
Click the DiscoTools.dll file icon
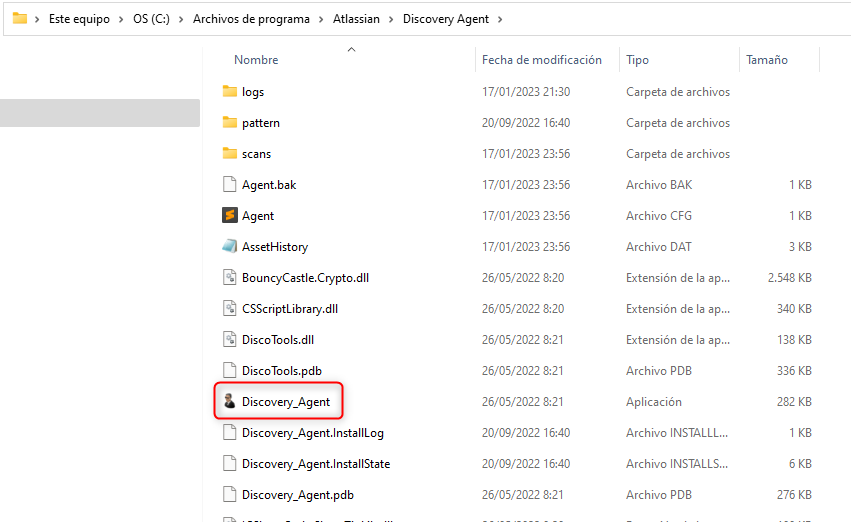tap(230, 339)
